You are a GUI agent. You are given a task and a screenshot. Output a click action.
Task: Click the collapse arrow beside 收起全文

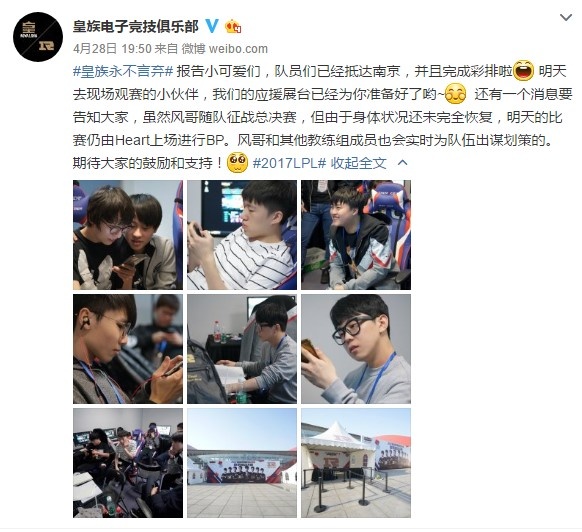(403, 163)
